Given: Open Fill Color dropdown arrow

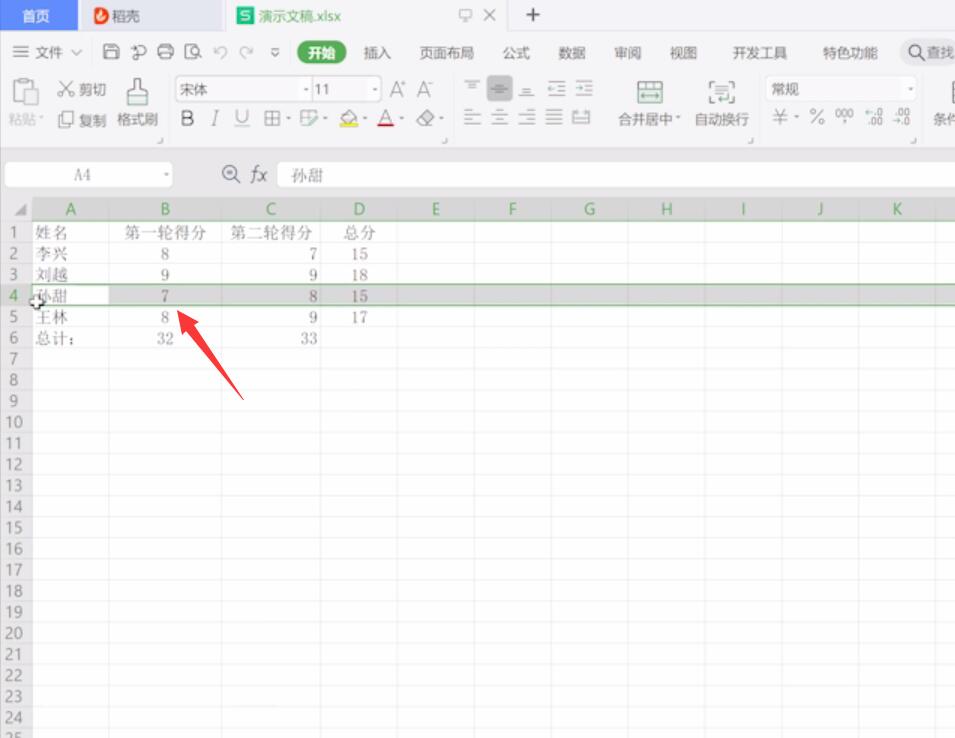Looking at the screenshot, I should pos(364,118).
